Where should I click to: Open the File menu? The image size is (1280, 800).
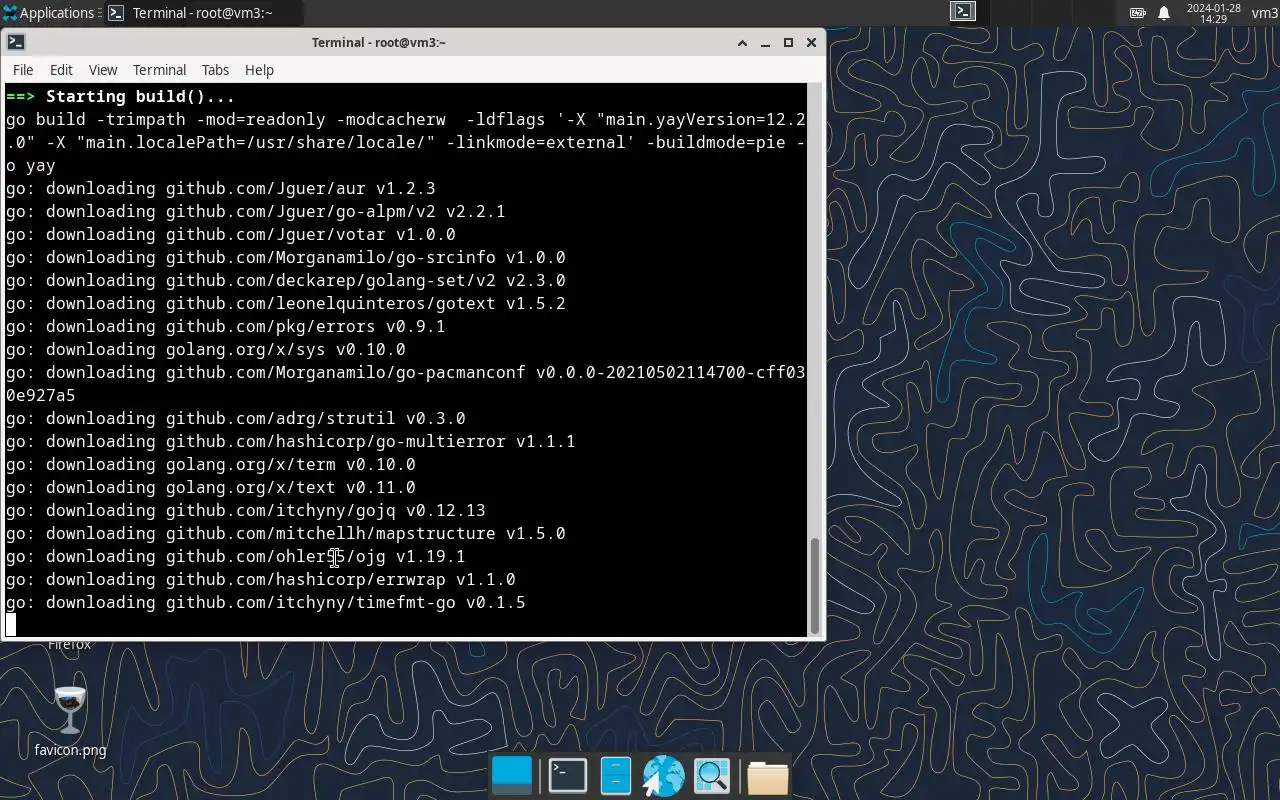pyautogui.click(x=23, y=70)
